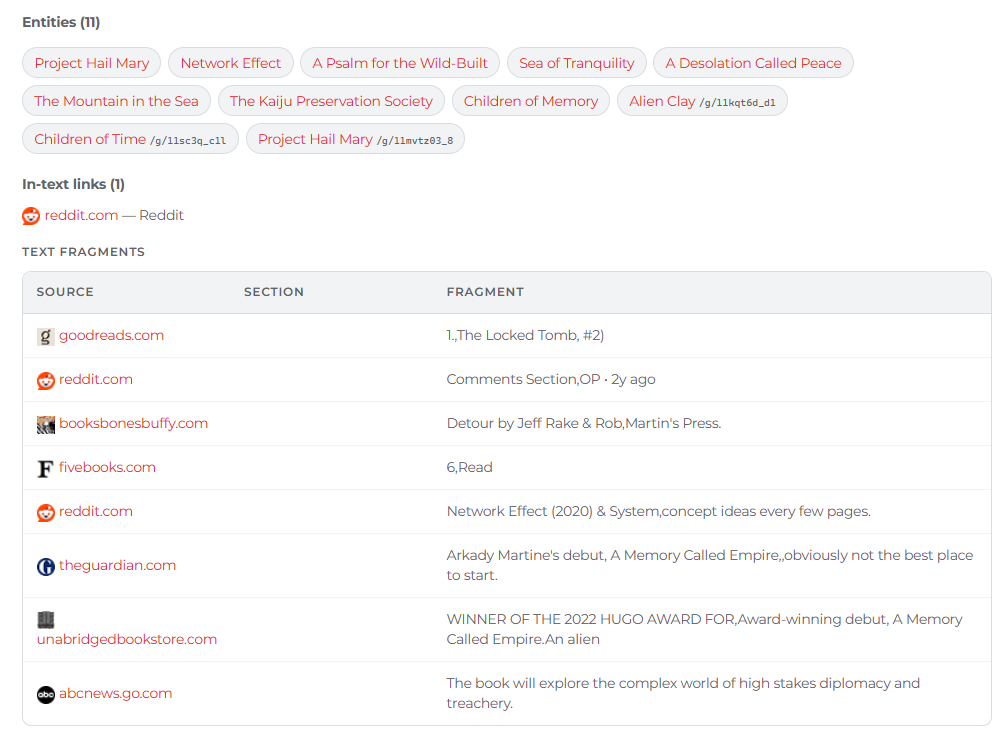1006x740 pixels.
Task: Select the booksbonesbuffy.com site icon
Action: pos(45,424)
